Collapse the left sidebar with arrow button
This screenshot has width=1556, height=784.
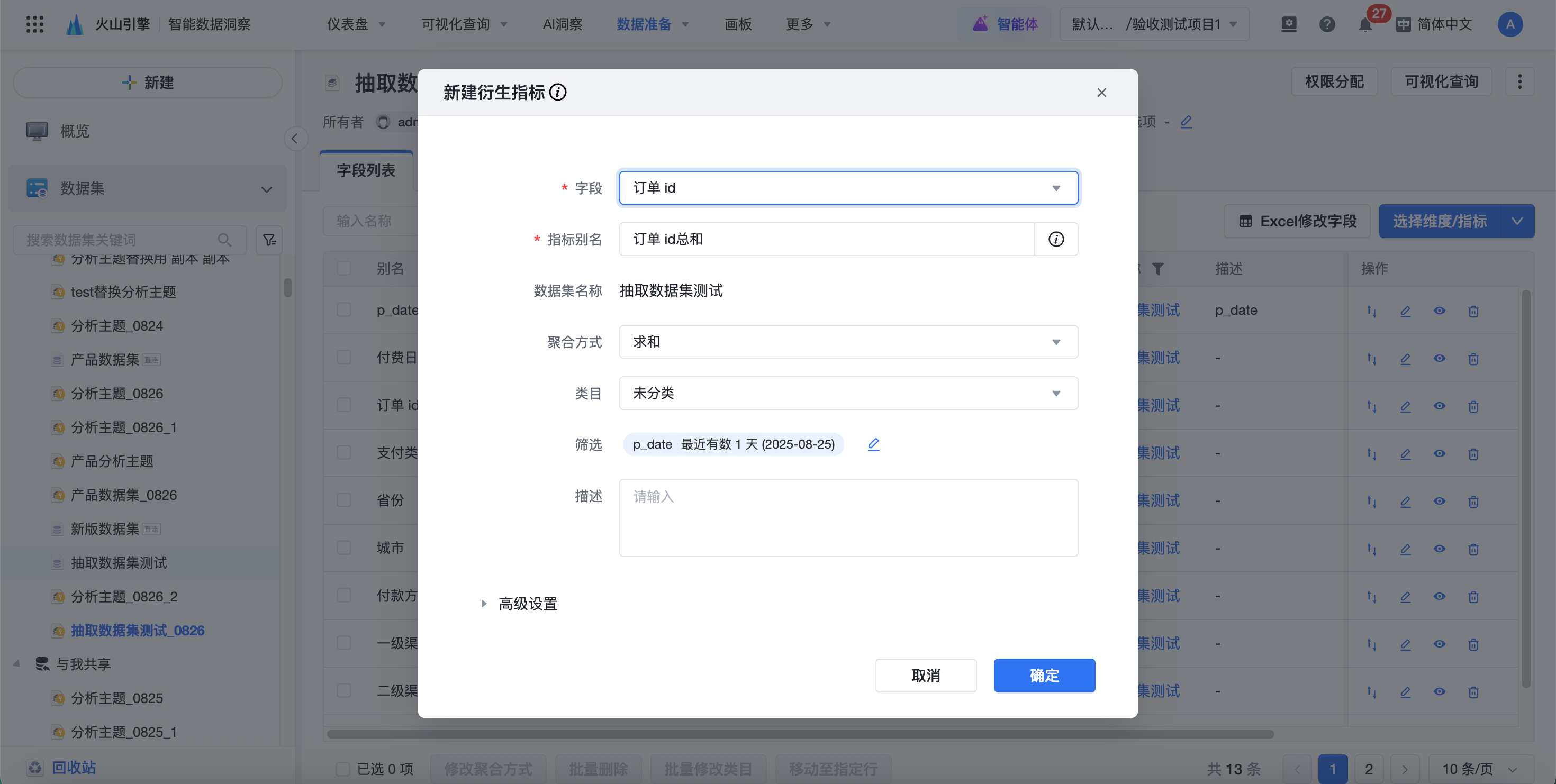[295, 139]
